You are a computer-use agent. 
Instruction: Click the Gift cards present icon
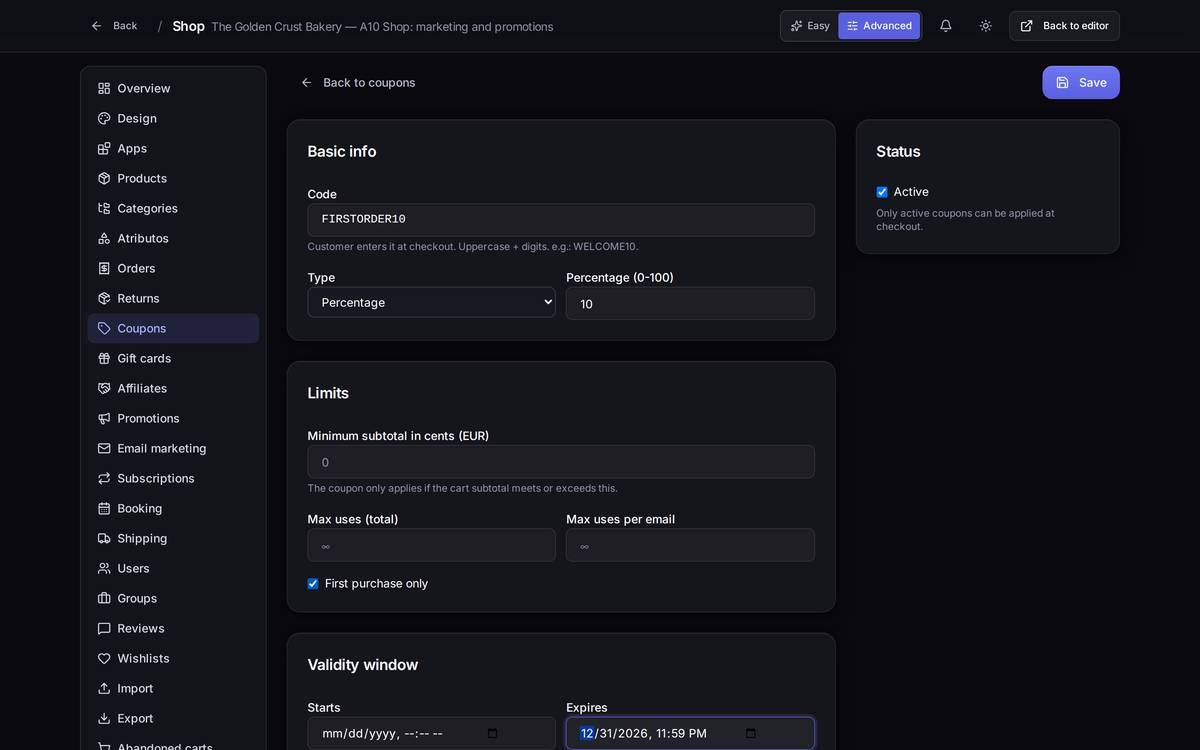pos(104,358)
